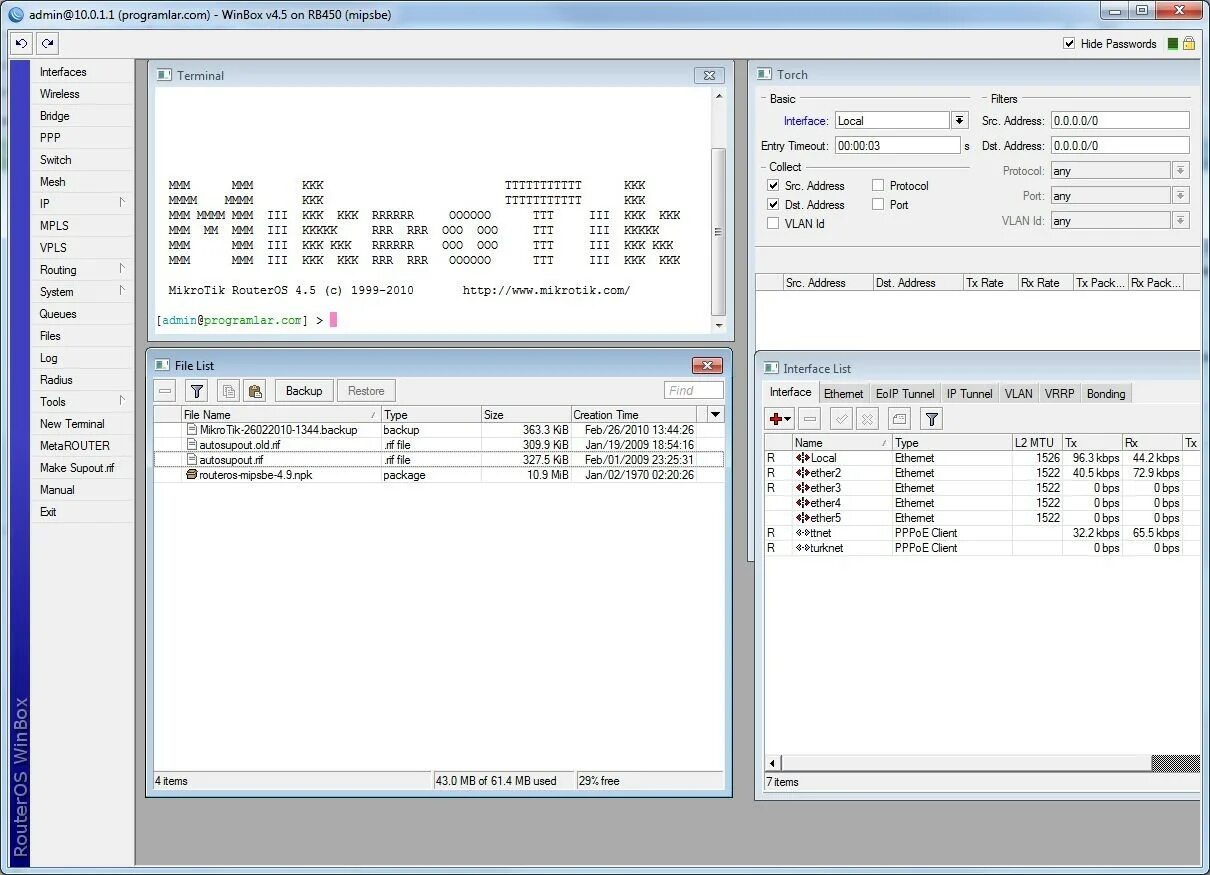This screenshot has width=1210, height=875.
Task: Open the VLAN Id filter dropdown in Torch
Action: [x=1181, y=220]
